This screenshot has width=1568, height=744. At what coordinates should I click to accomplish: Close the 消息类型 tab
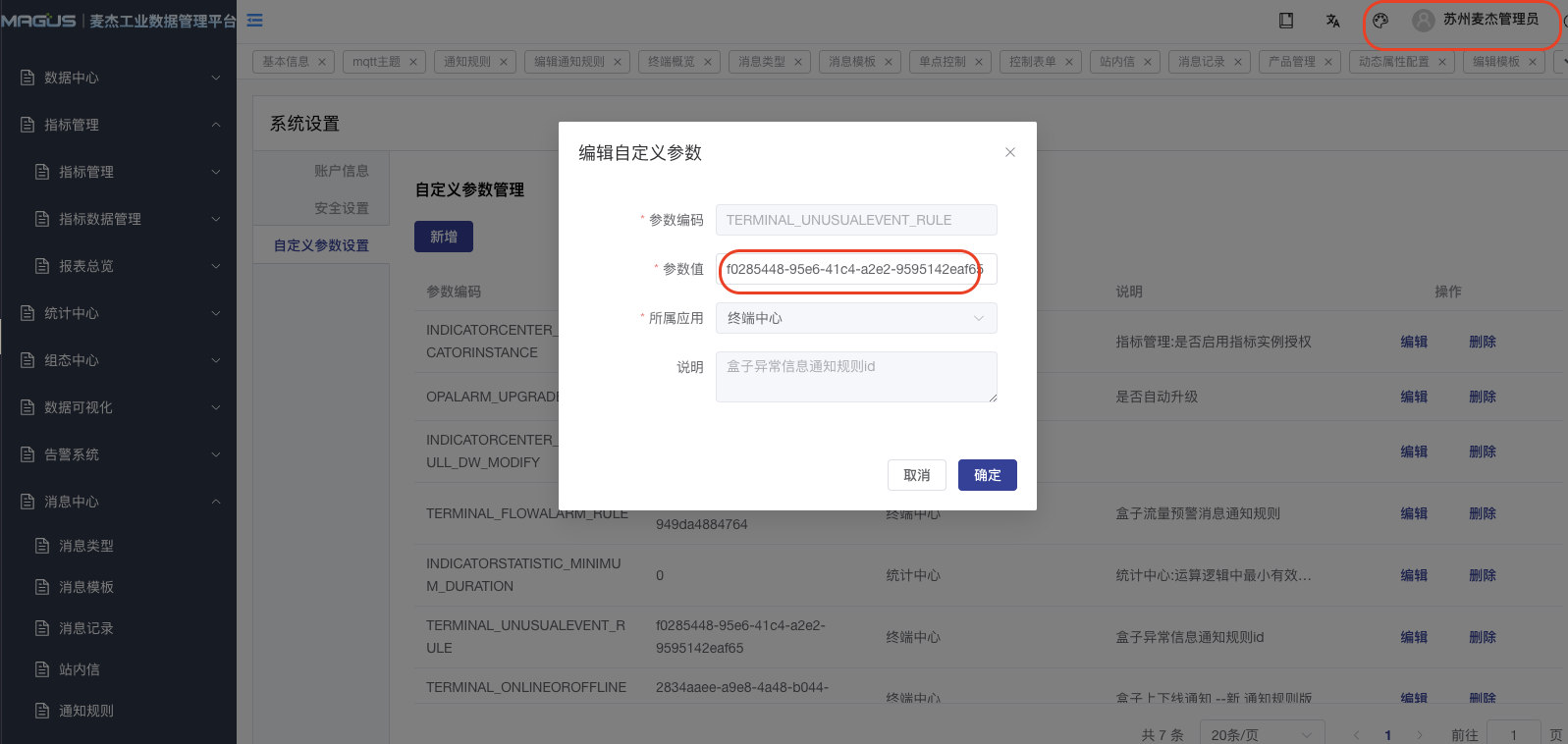798,62
